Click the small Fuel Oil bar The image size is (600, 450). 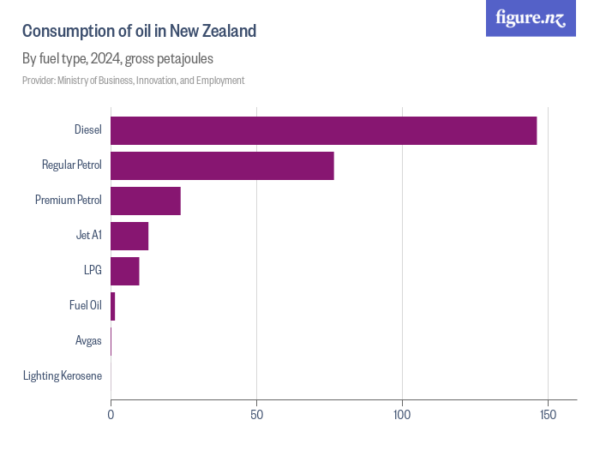pos(113,307)
